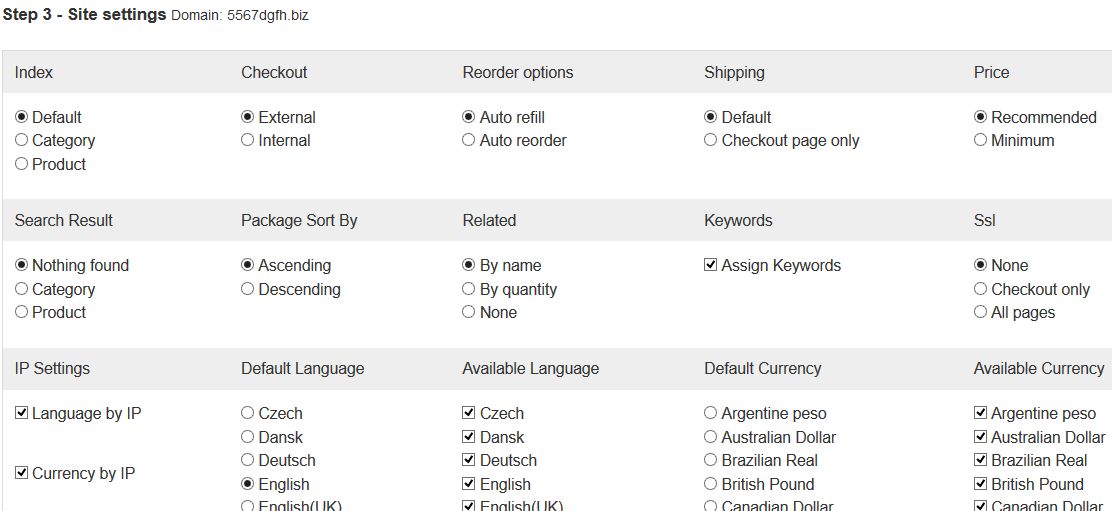Disable Currency by IP checkbox
This screenshot has height=511, width=1112.
(21, 472)
